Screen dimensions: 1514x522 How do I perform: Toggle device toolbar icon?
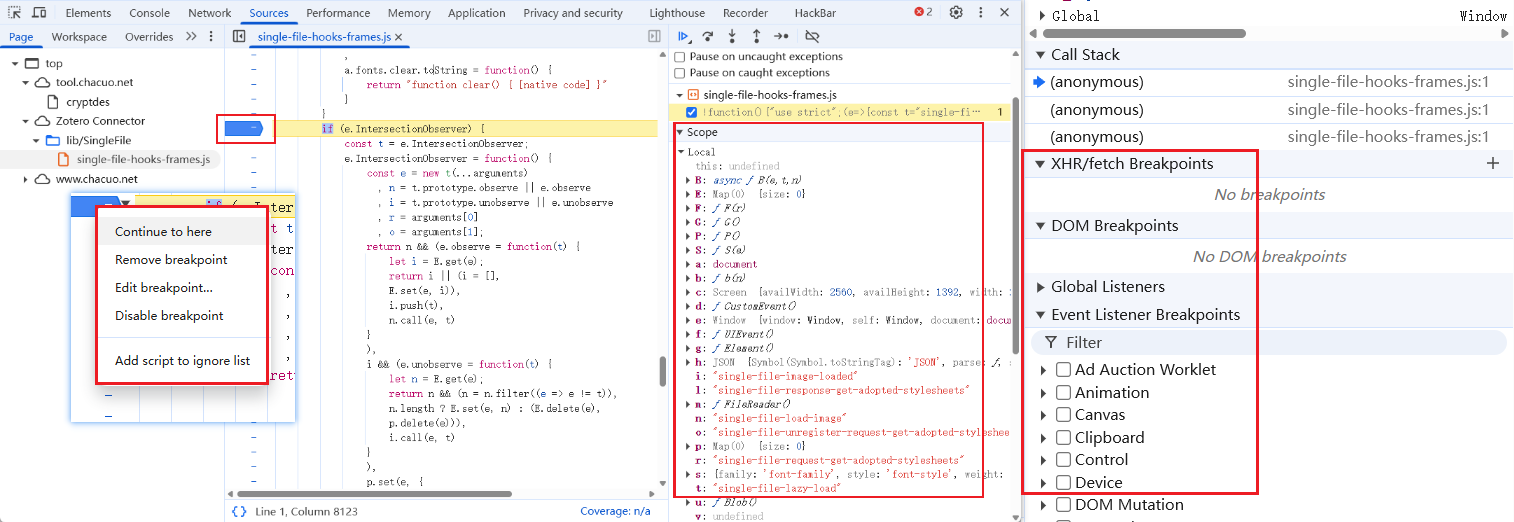[x=39, y=13]
